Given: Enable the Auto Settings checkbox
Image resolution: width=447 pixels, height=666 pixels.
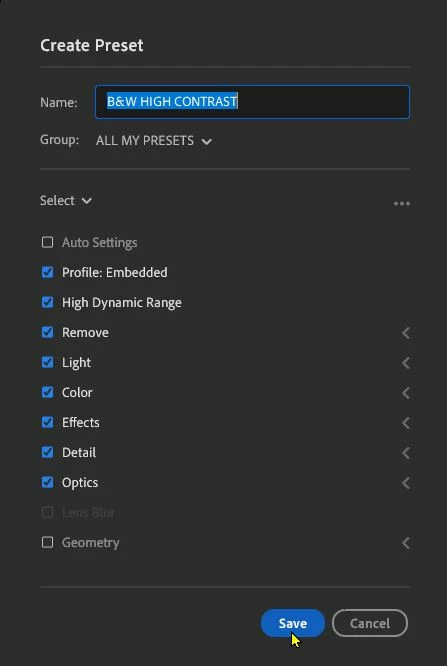Looking at the screenshot, I should (47, 242).
